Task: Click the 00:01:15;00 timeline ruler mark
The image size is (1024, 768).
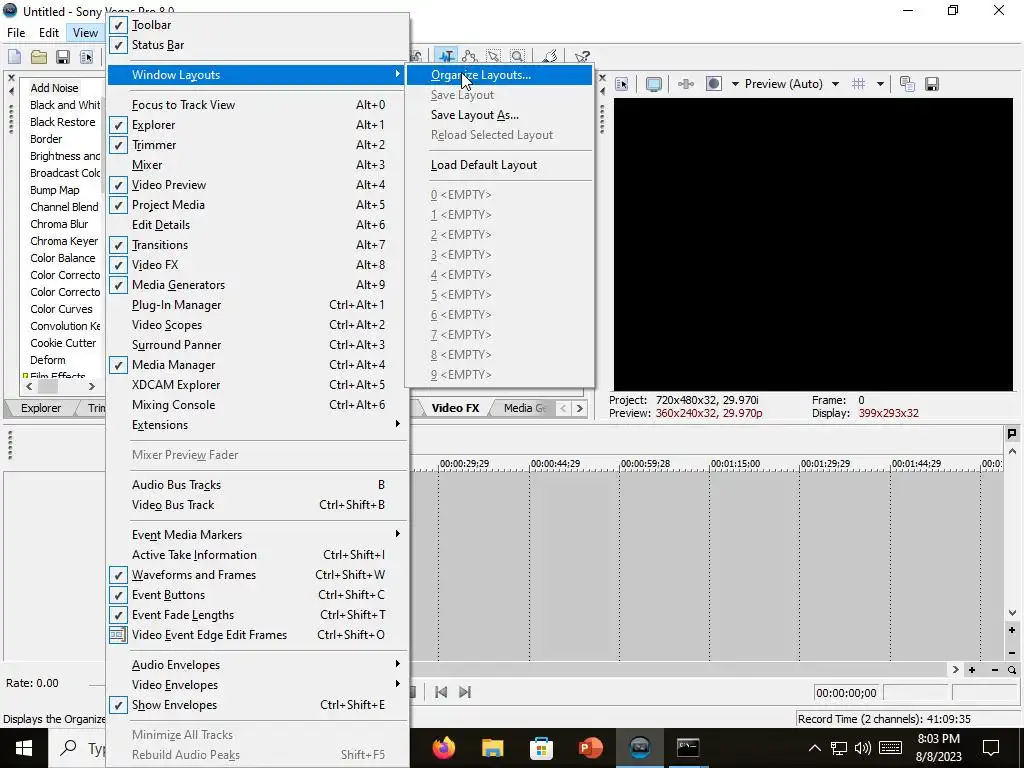Action: click(x=735, y=464)
